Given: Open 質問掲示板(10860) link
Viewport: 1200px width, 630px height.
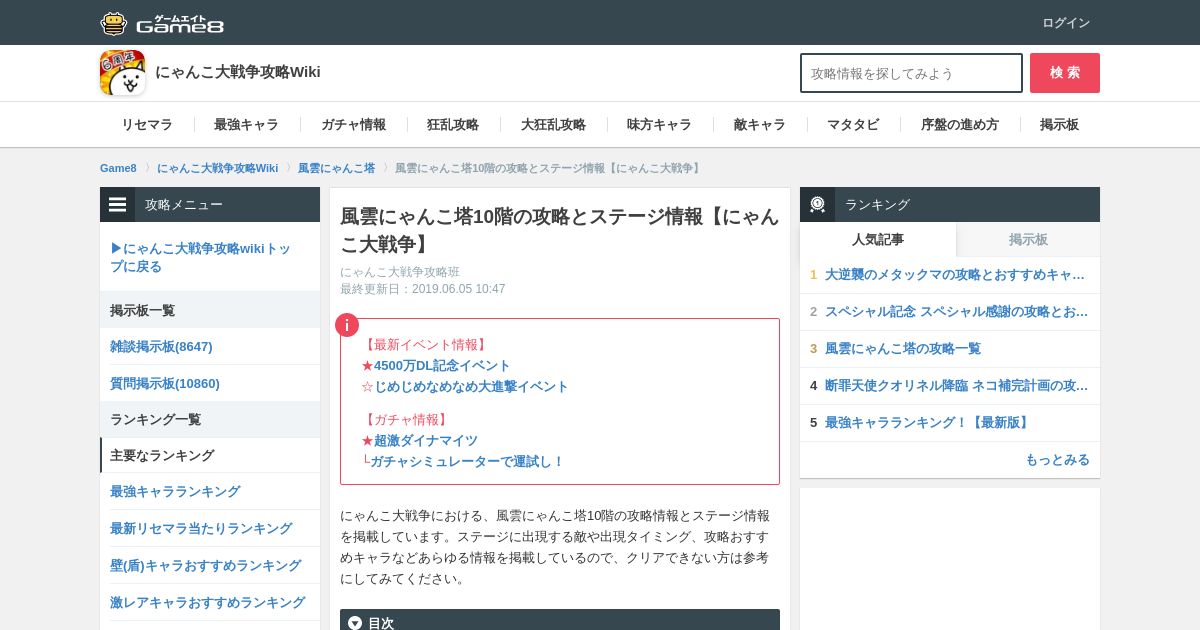Looking at the screenshot, I should [x=165, y=383].
